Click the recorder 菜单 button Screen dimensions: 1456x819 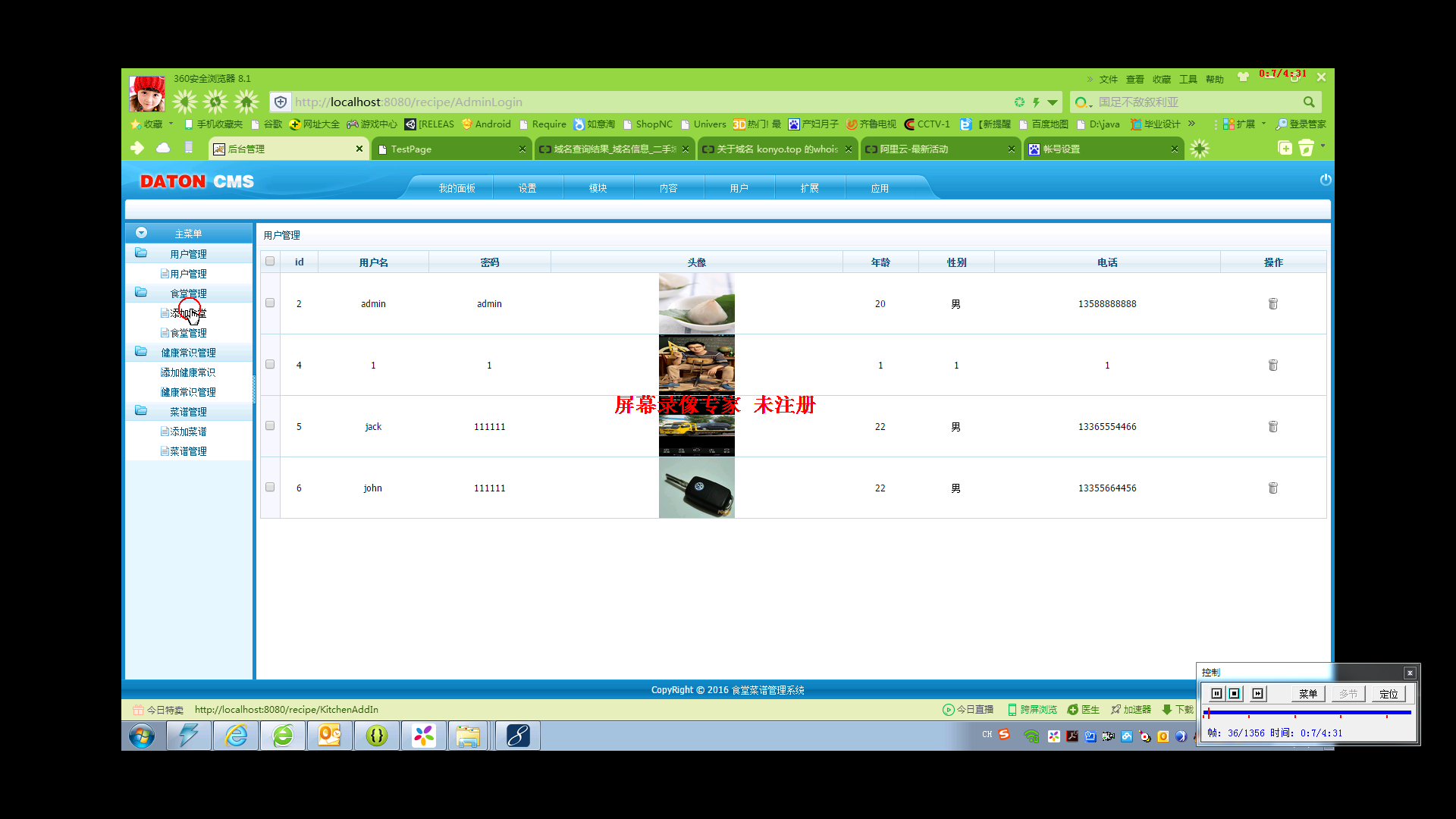tap(1308, 693)
